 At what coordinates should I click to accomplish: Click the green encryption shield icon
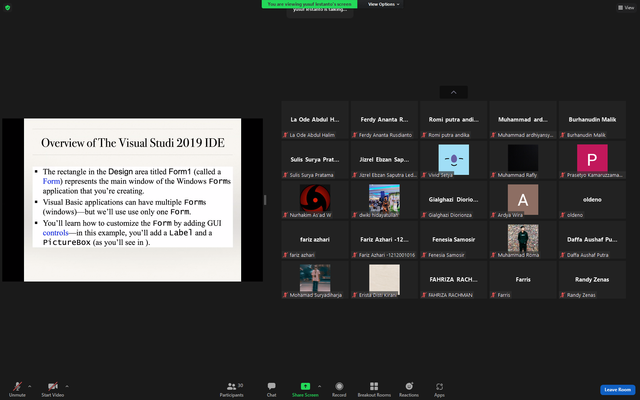pos(8,7)
